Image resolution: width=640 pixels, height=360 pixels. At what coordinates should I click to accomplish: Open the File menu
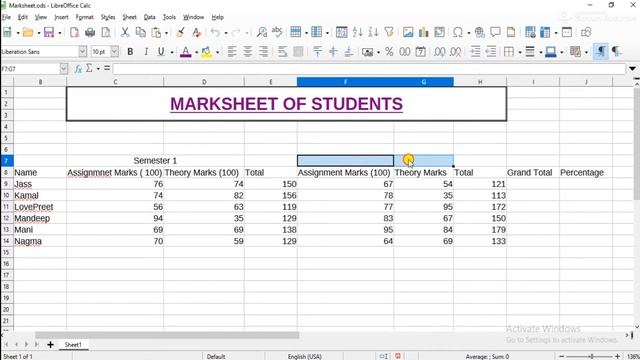[x=6, y=17]
